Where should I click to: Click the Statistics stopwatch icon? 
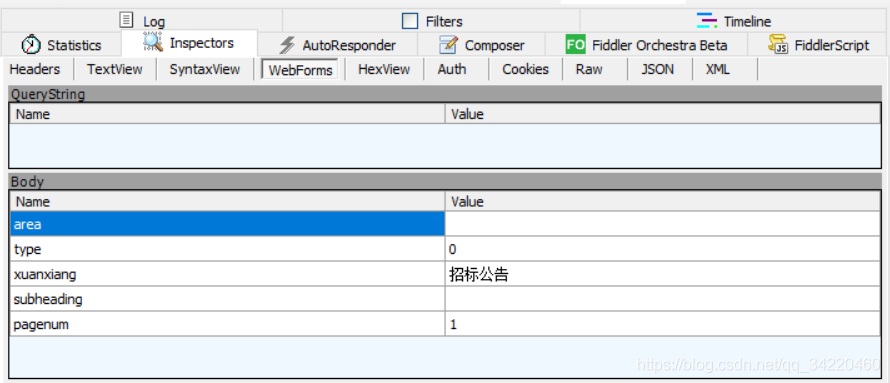point(31,44)
